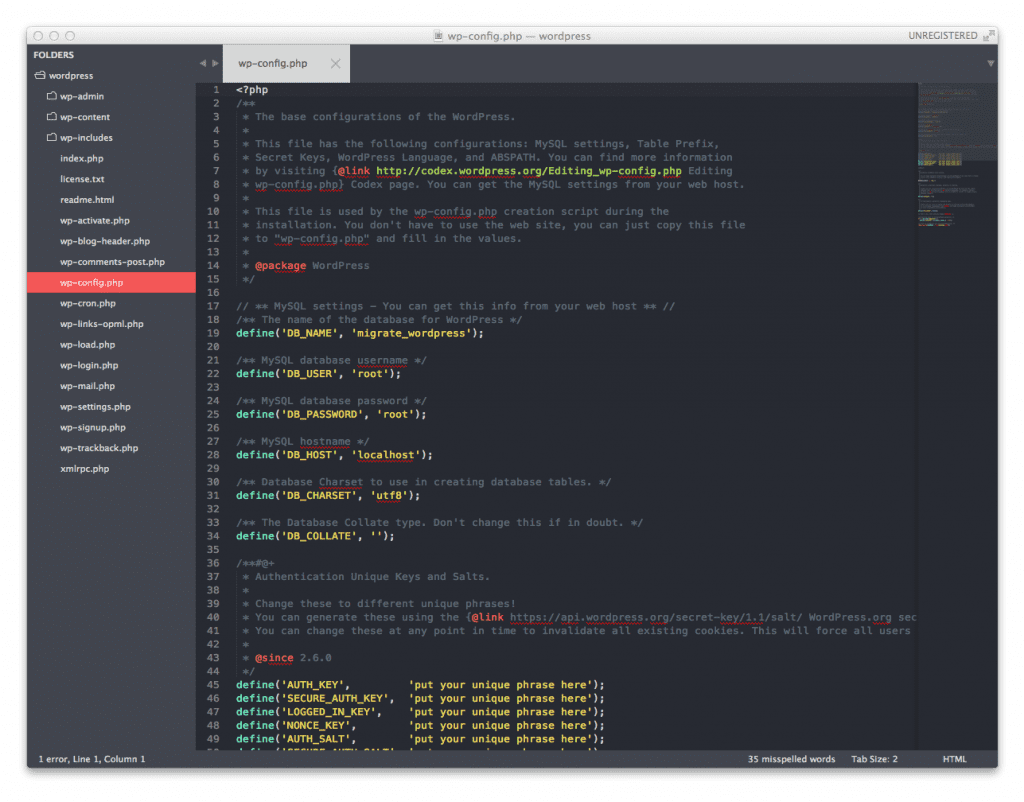Open wp-blog-header.php in sidebar
The image size is (1024, 802).
105,241
